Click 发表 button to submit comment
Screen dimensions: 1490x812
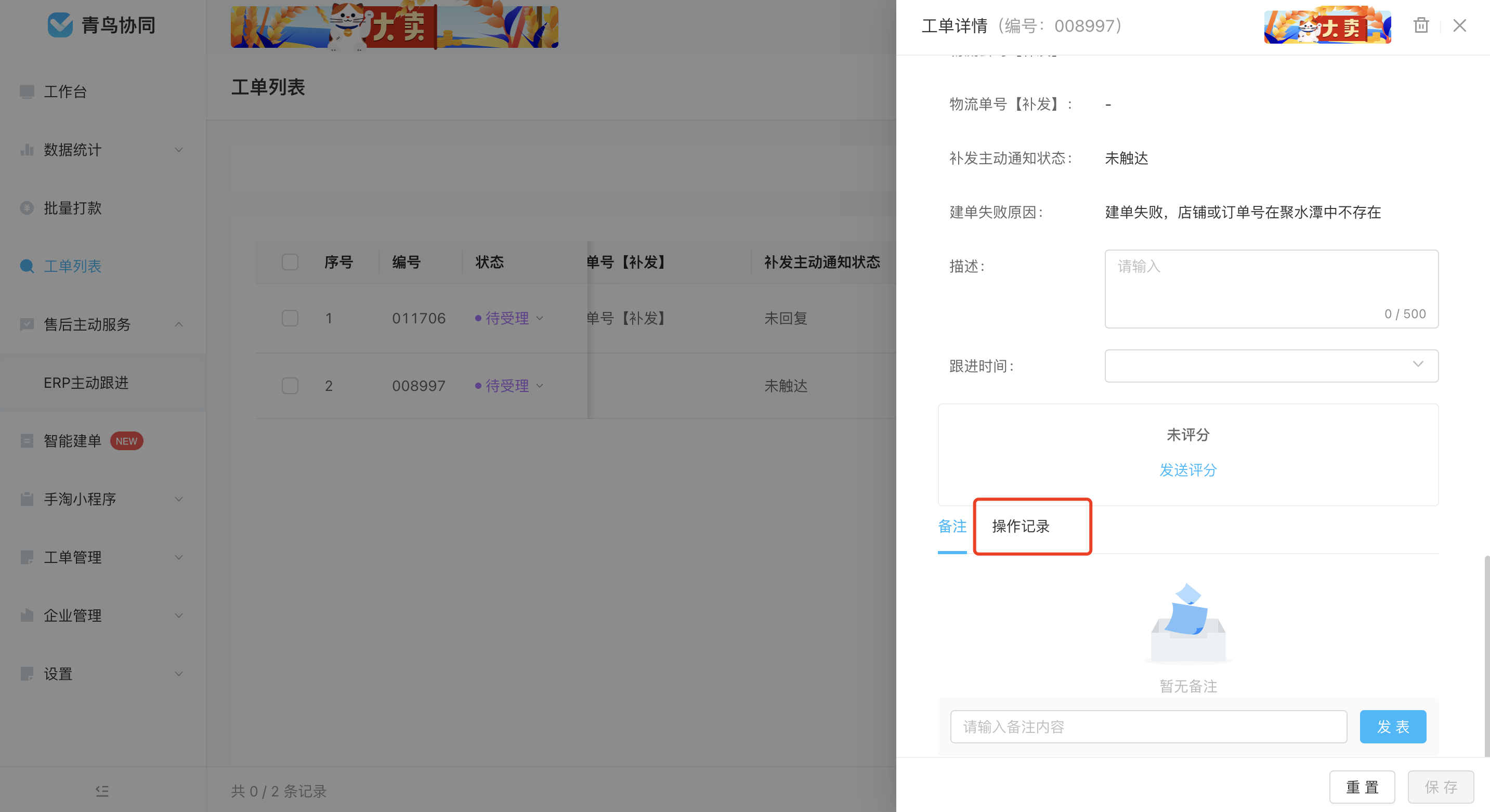click(1392, 727)
